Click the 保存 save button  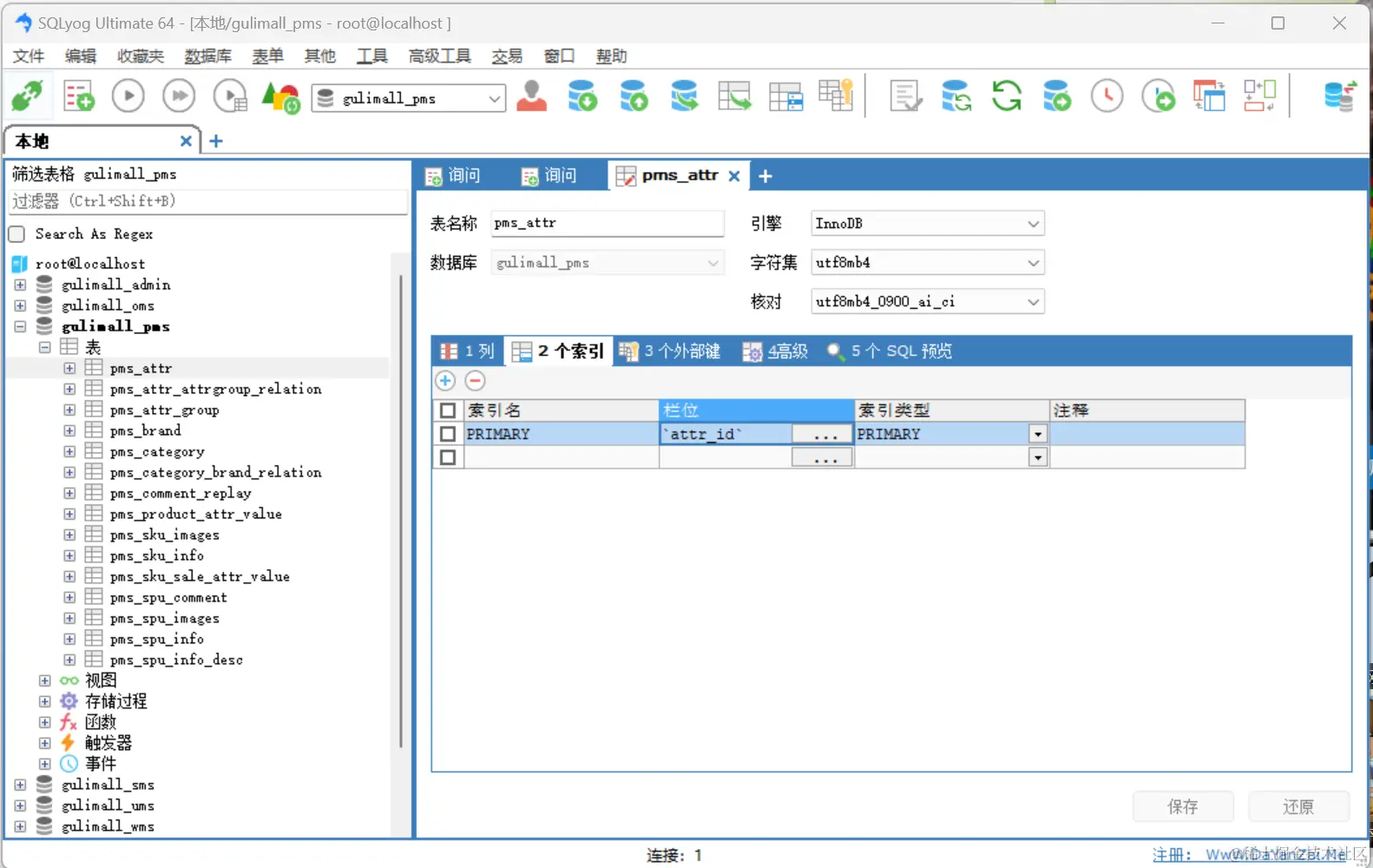pos(1183,807)
